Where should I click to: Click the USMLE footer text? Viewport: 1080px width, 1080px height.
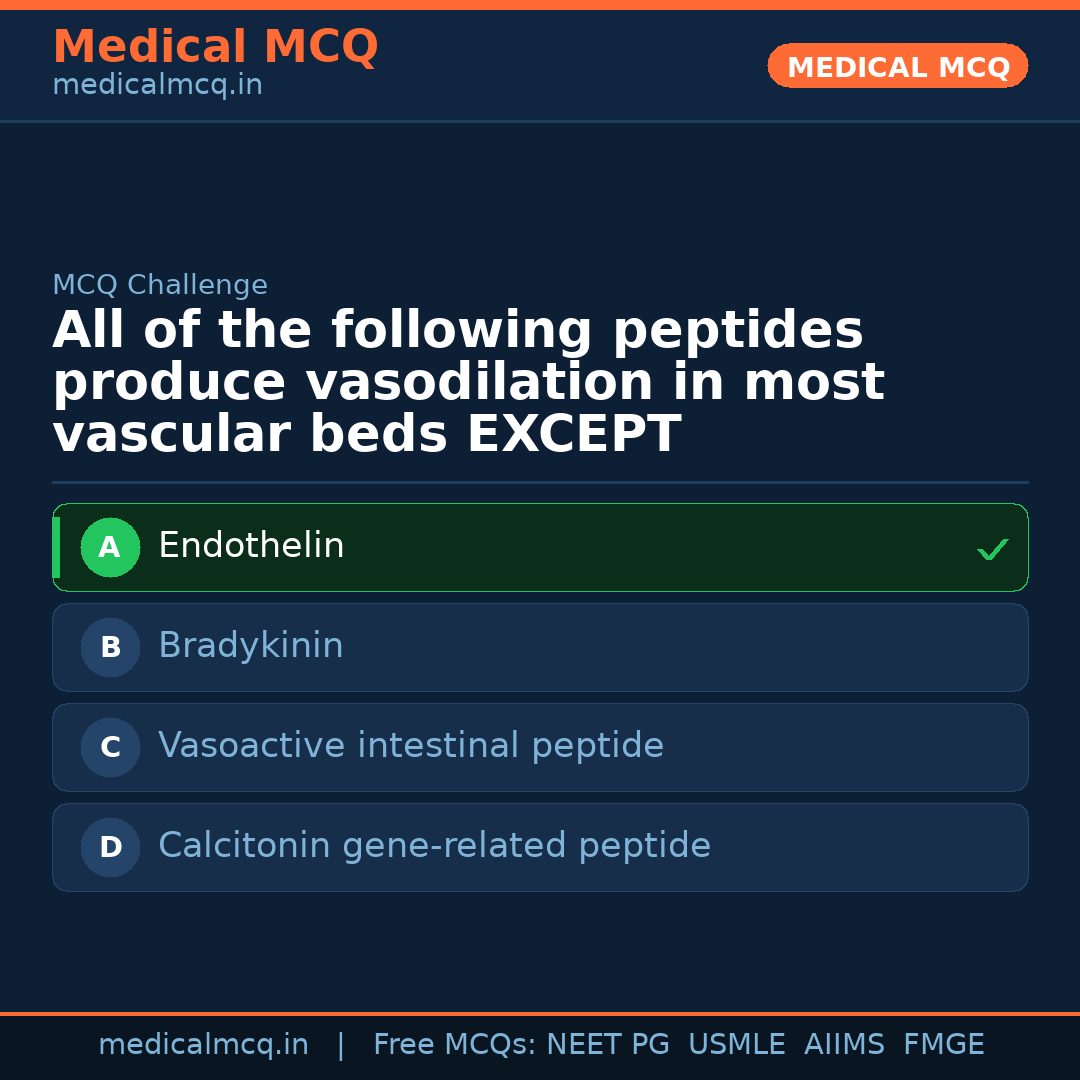pos(736,1045)
